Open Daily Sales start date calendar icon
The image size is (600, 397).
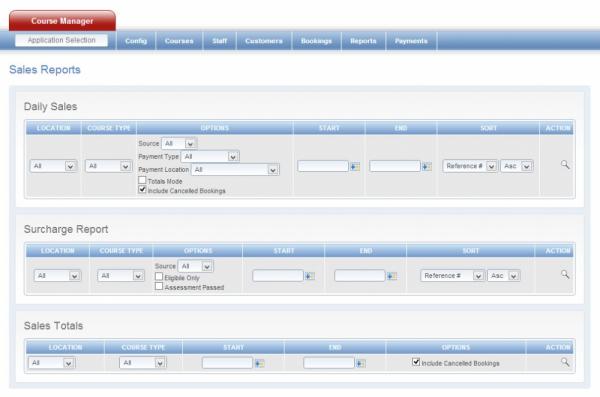pyautogui.click(x=355, y=167)
